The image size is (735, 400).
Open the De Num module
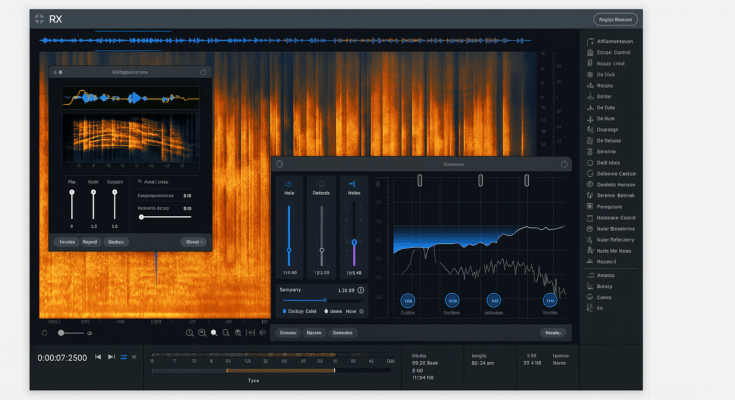pyautogui.click(x=601, y=119)
